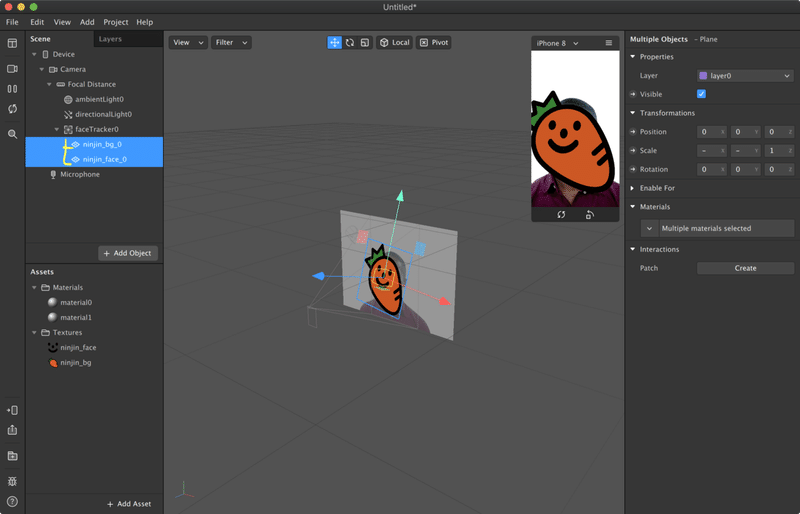
Task: Click the Add Asset button
Action: coord(129,504)
